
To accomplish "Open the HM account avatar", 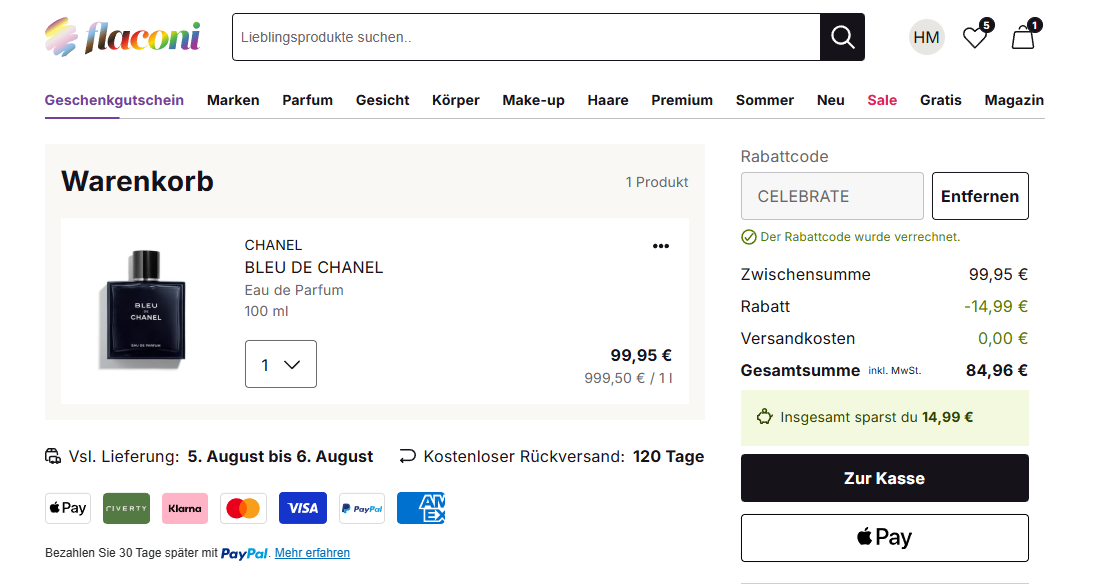I will (926, 37).
